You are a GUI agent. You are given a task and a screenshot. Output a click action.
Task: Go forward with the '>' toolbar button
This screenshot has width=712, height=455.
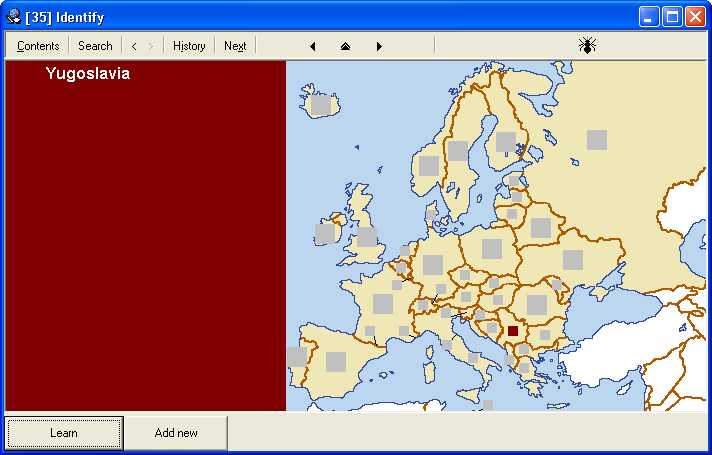[151, 46]
